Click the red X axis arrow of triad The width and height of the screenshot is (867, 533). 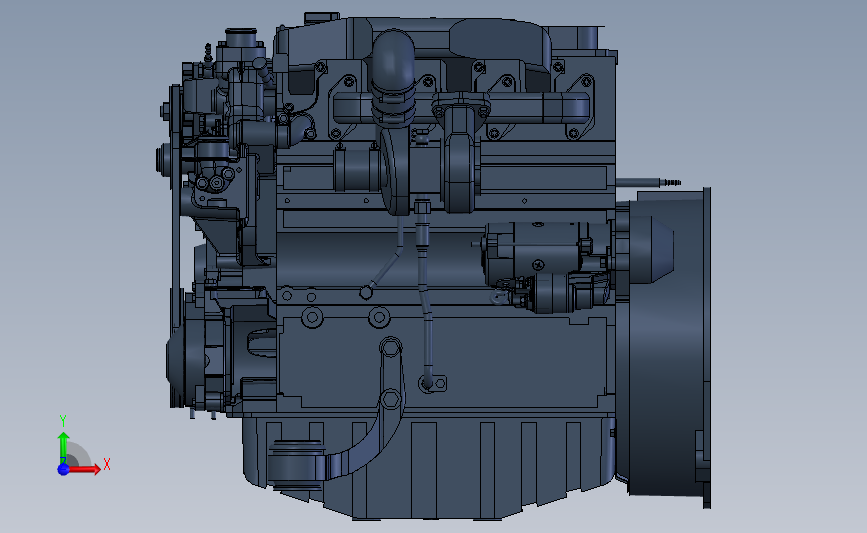click(84, 469)
